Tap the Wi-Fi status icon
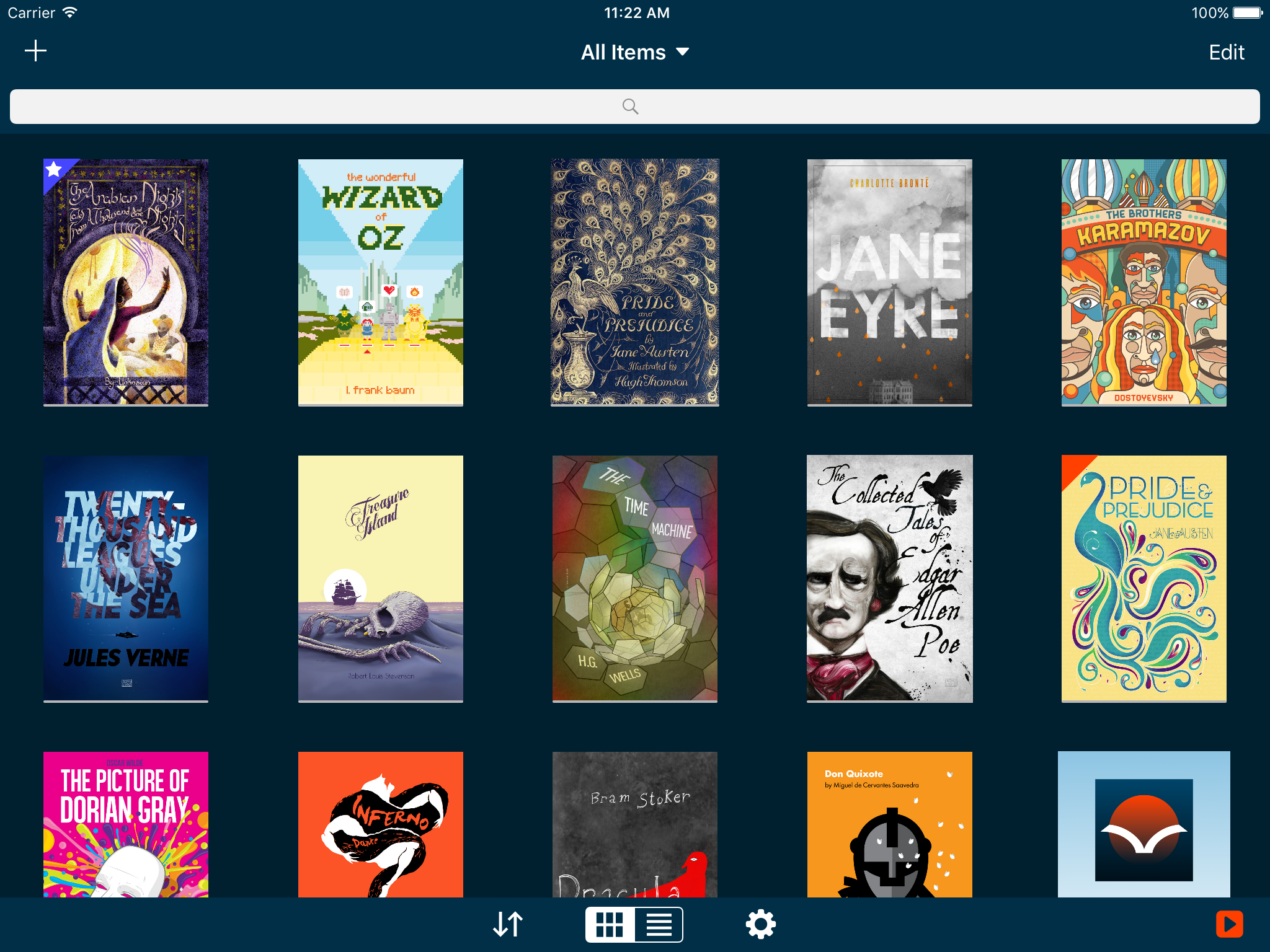Screen dimensions: 1270x952 [70, 12]
